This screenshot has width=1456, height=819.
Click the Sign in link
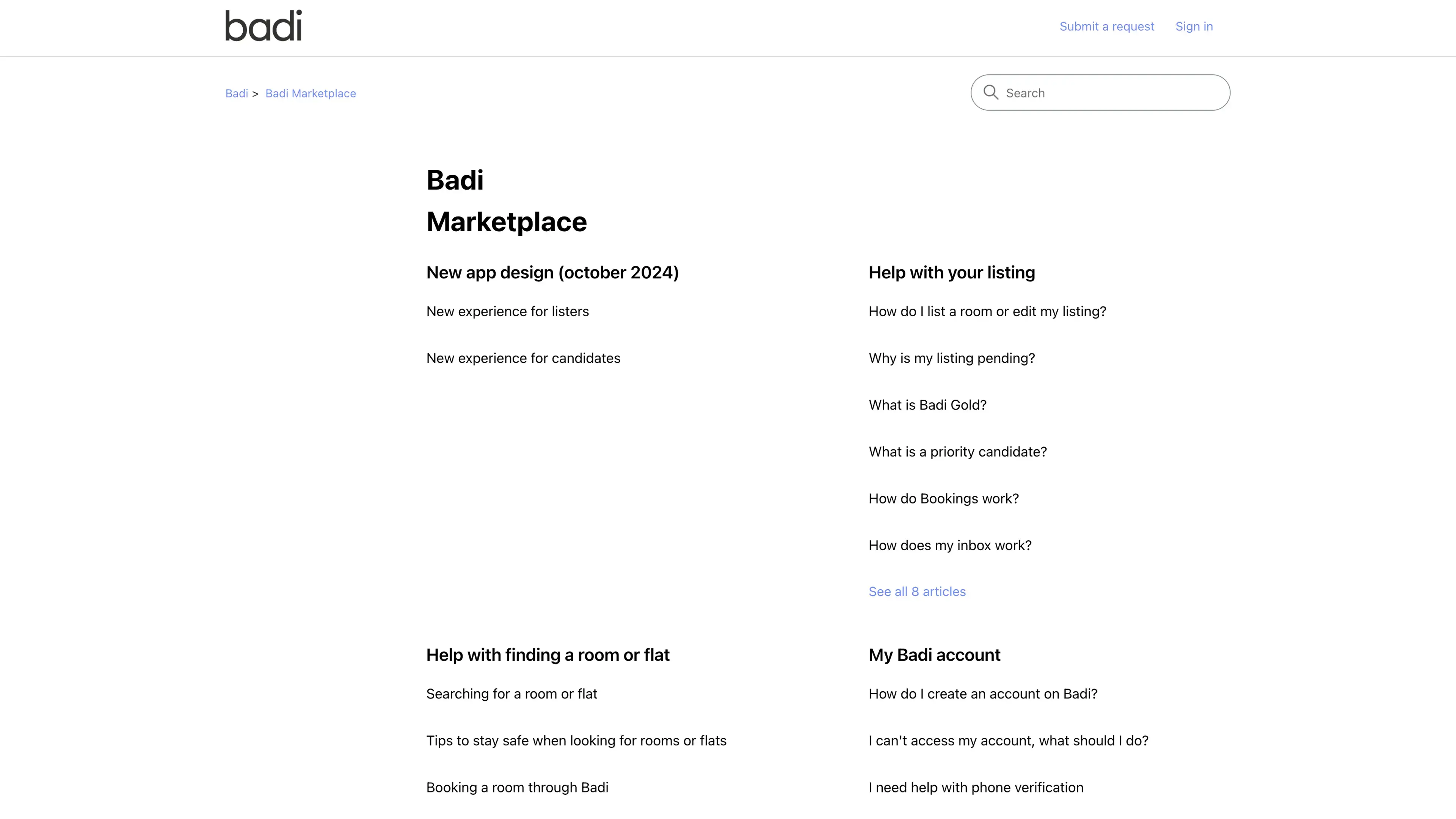pyautogui.click(x=1194, y=27)
